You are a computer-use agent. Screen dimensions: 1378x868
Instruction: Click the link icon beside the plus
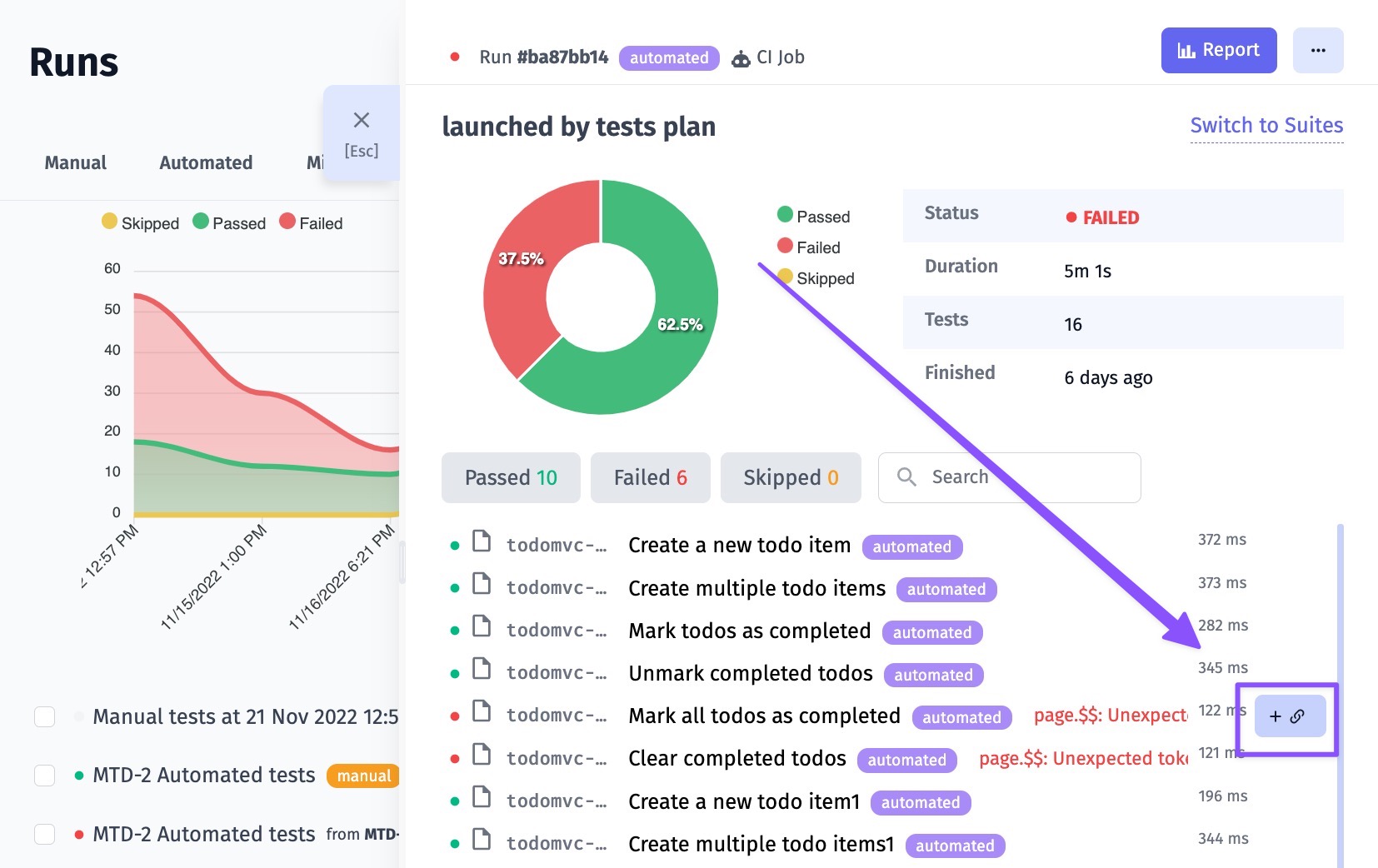[1297, 716]
